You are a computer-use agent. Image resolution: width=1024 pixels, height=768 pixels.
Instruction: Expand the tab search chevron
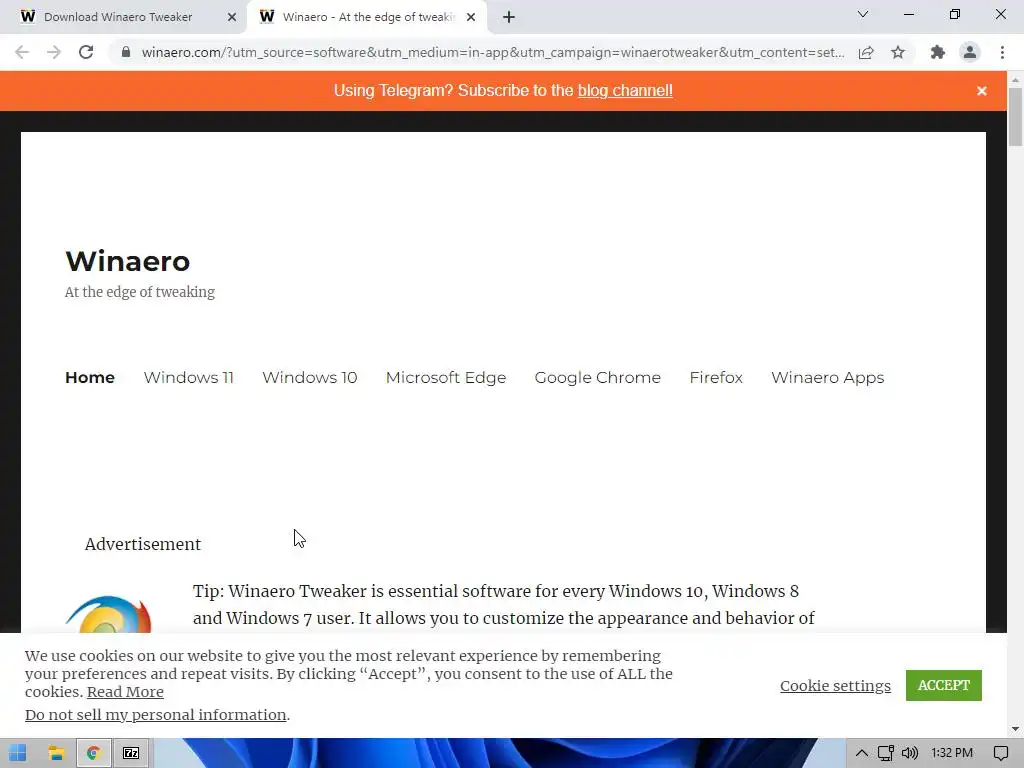(x=863, y=14)
